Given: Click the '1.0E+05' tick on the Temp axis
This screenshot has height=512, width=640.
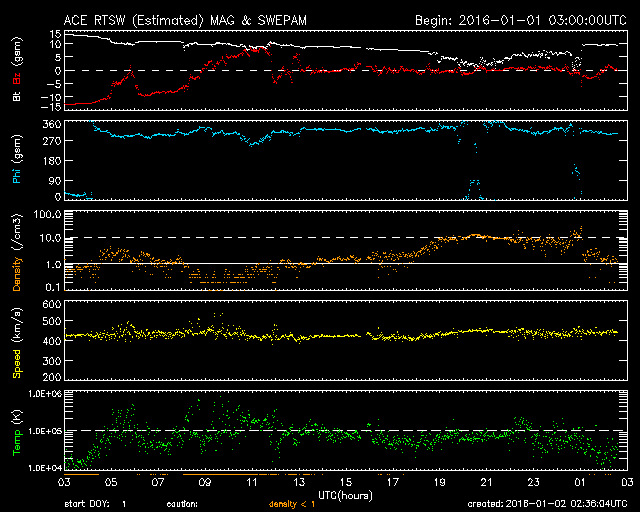Looking at the screenshot, I should tap(45, 430).
